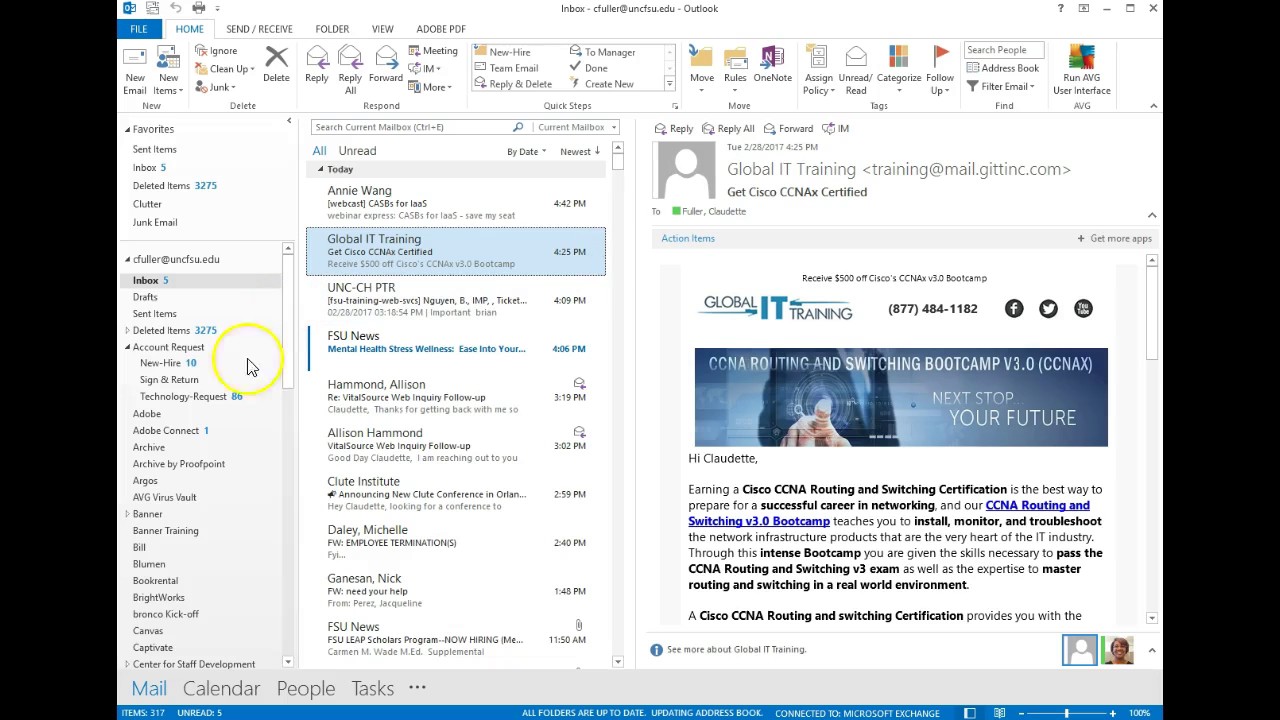Open CCNA Routing and Switching Bootcamp link
1280x720 pixels.
click(889, 513)
